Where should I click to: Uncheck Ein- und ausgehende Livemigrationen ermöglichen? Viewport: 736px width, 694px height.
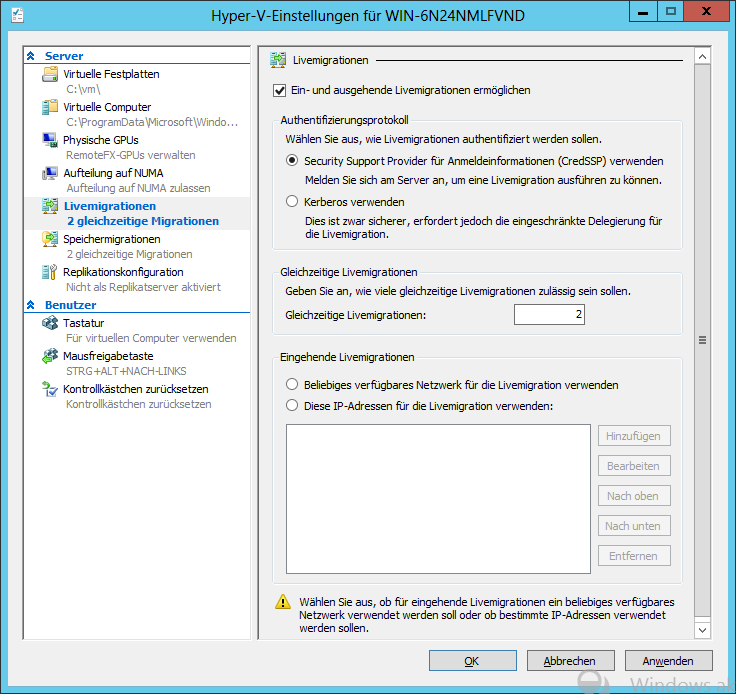tap(280, 90)
